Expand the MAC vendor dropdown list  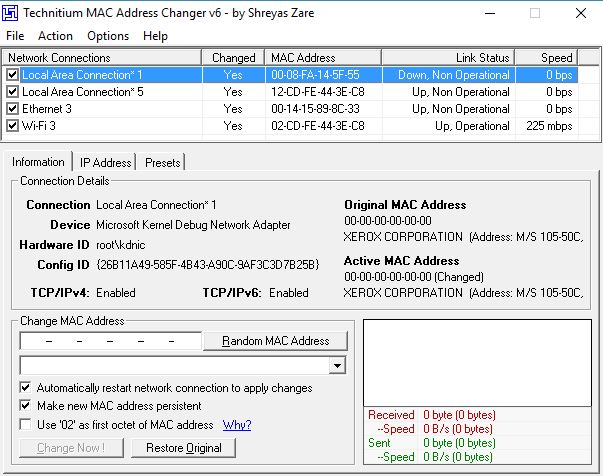coord(337,366)
